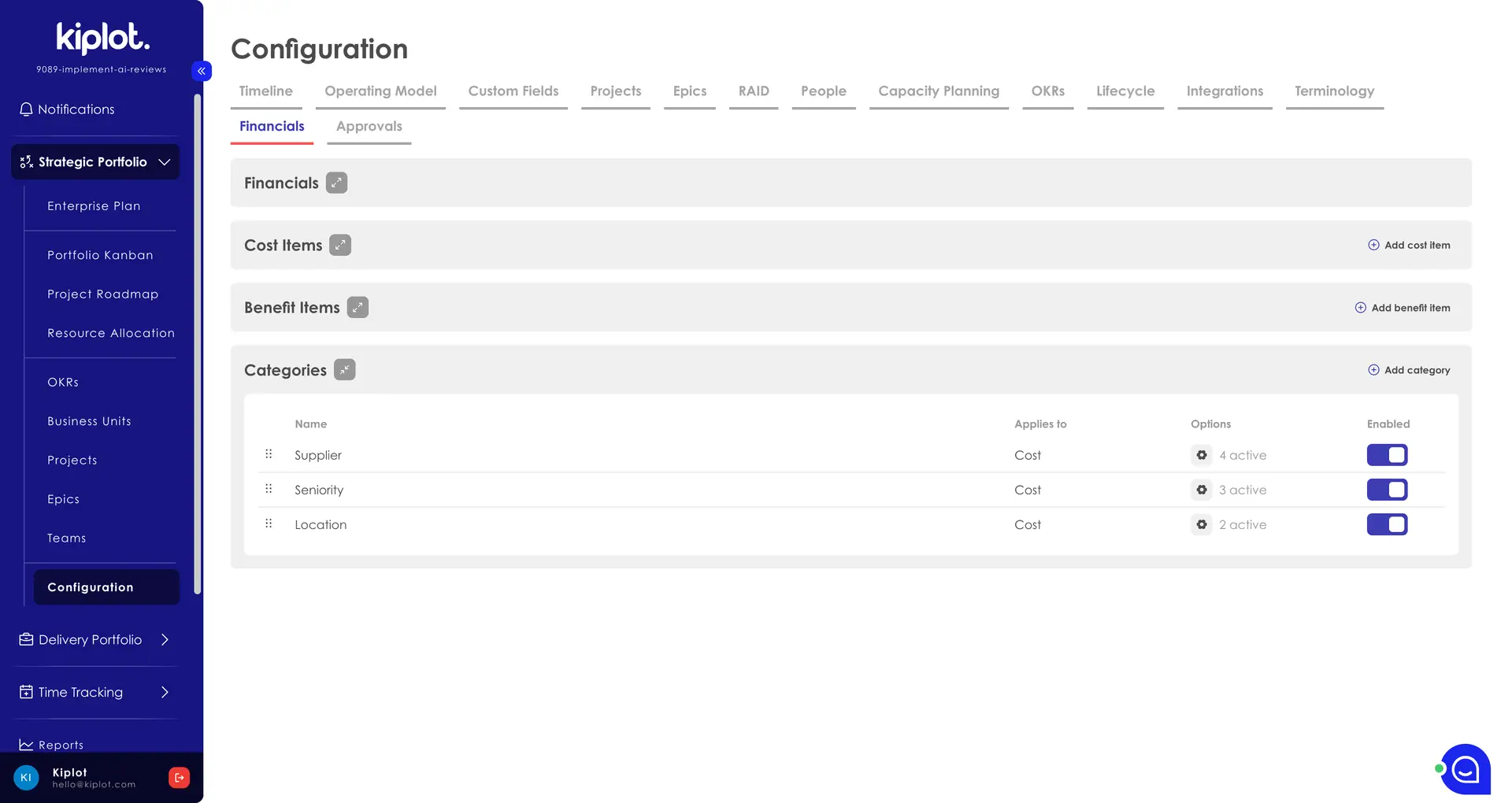Collapse the Categories section
The image size is (1512, 803).
click(344, 369)
